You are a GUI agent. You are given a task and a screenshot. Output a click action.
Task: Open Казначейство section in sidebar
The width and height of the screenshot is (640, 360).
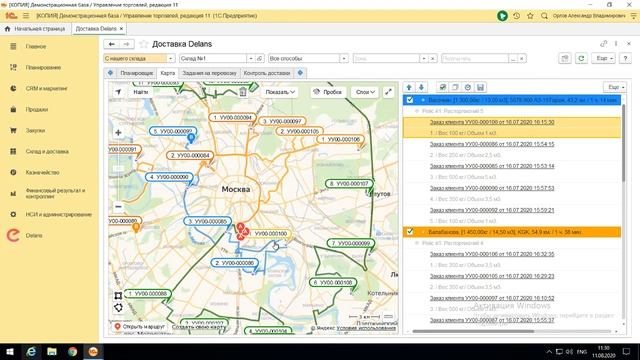pyautogui.click(x=42, y=173)
